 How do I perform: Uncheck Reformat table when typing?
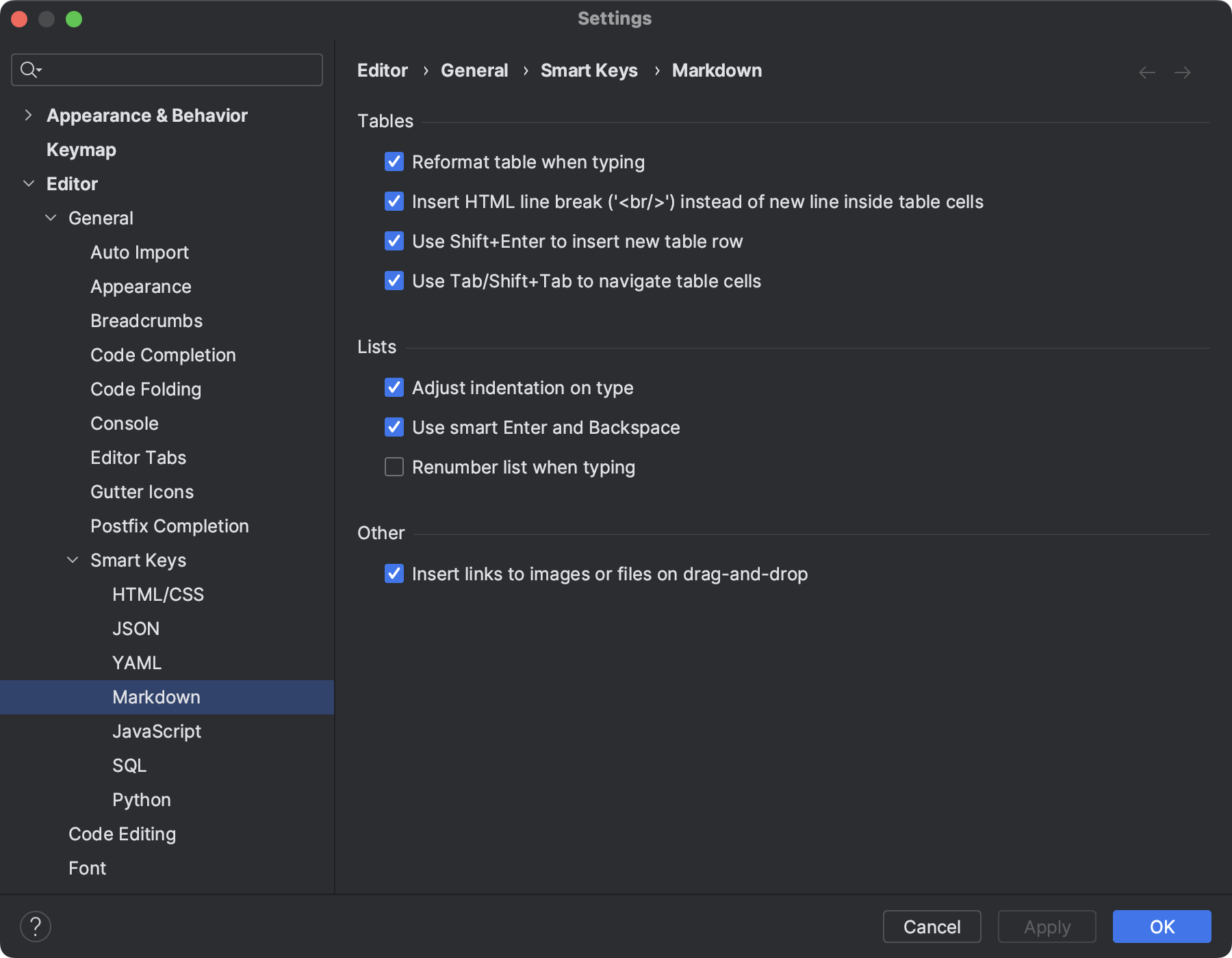394,162
